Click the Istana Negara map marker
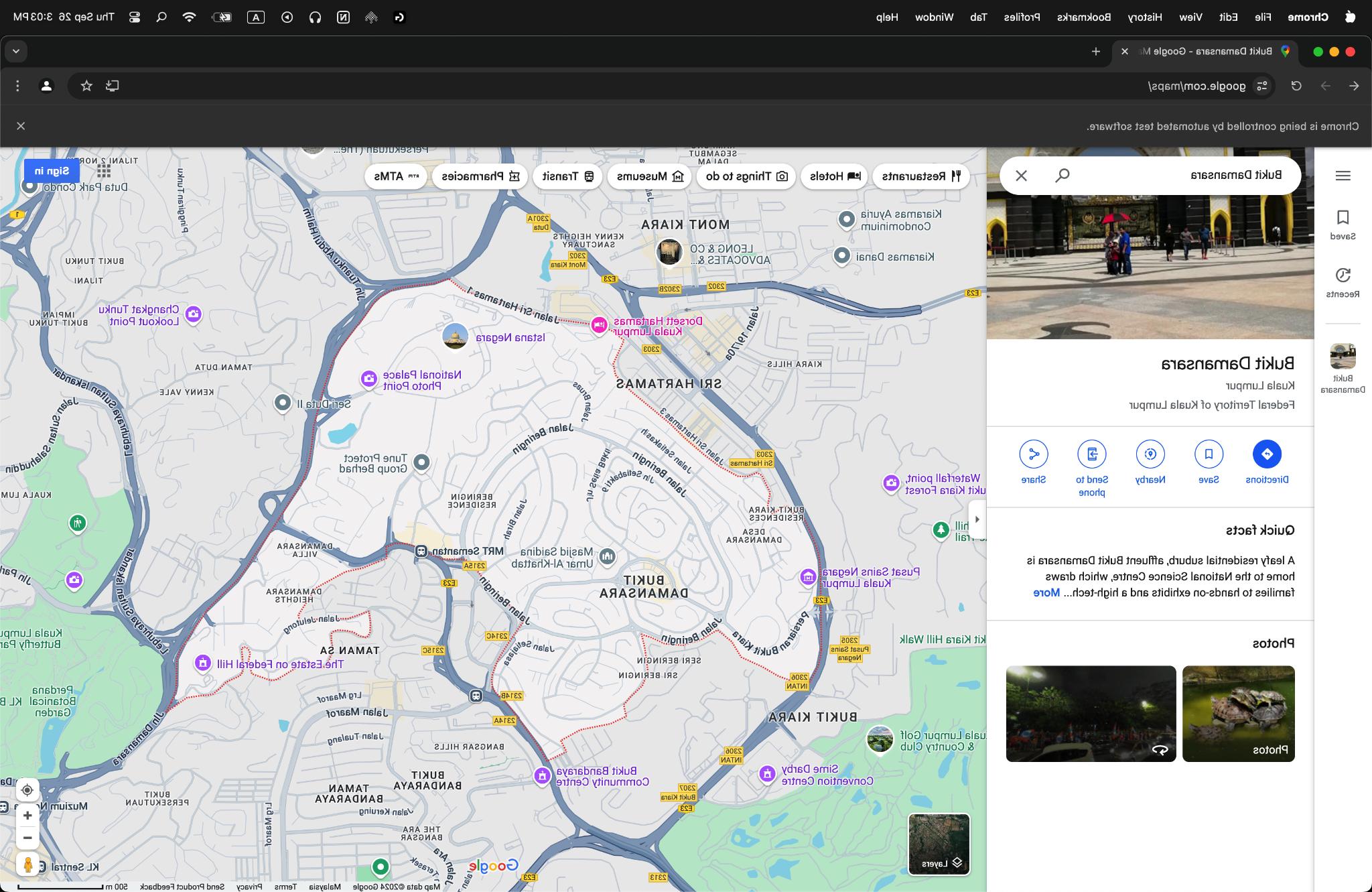 pos(456,336)
